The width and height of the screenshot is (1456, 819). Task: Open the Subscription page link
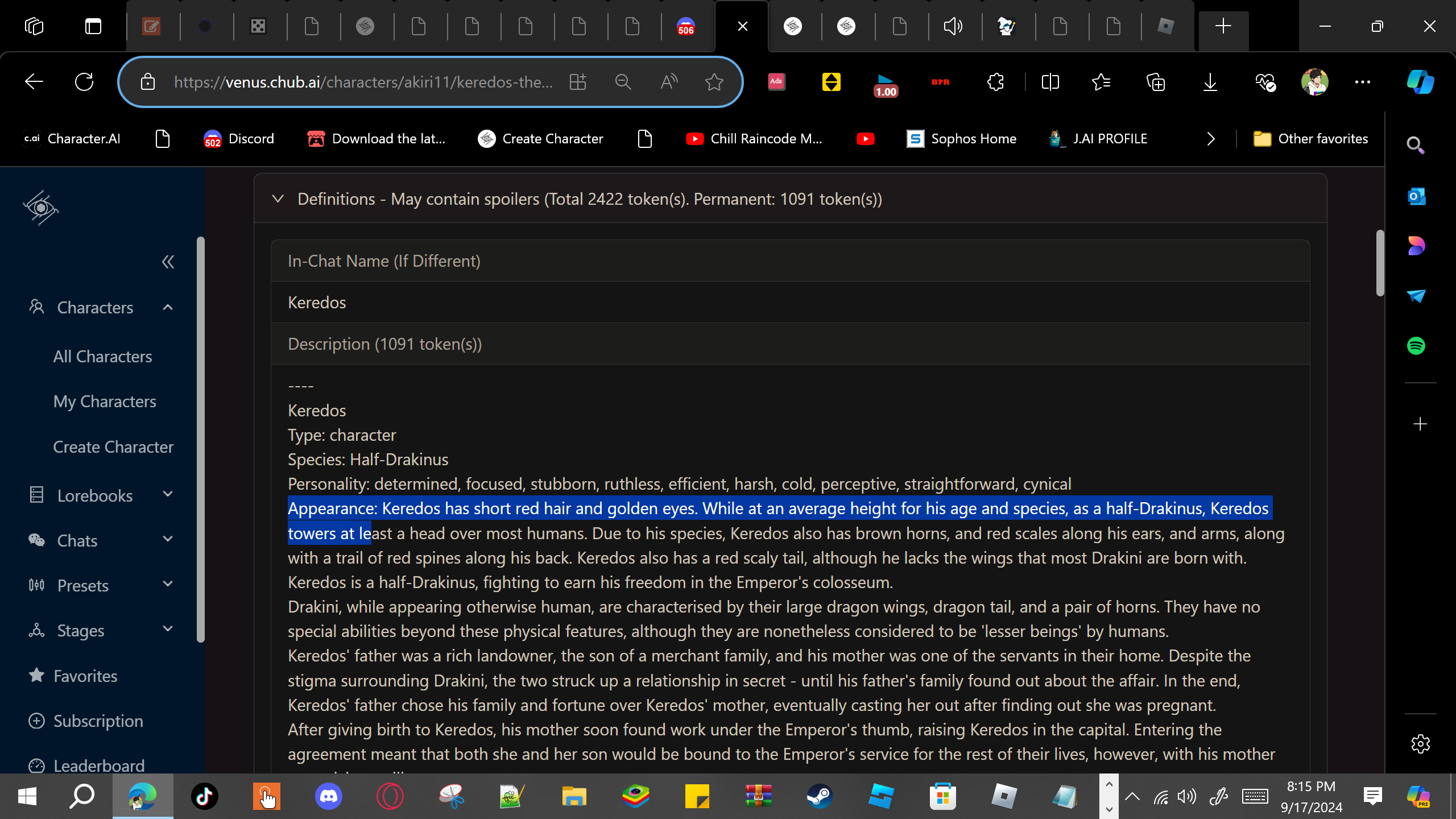pyautogui.click(x=98, y=721)
